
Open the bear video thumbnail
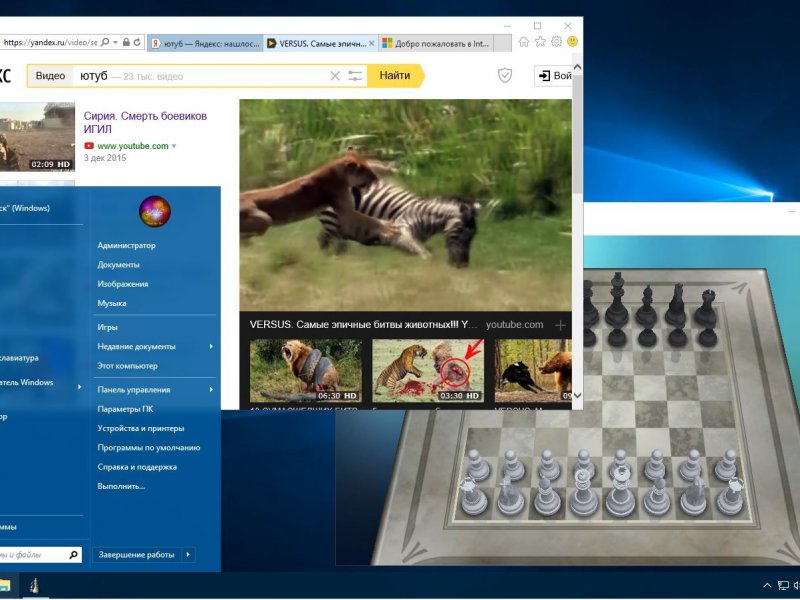click(533, 370)
